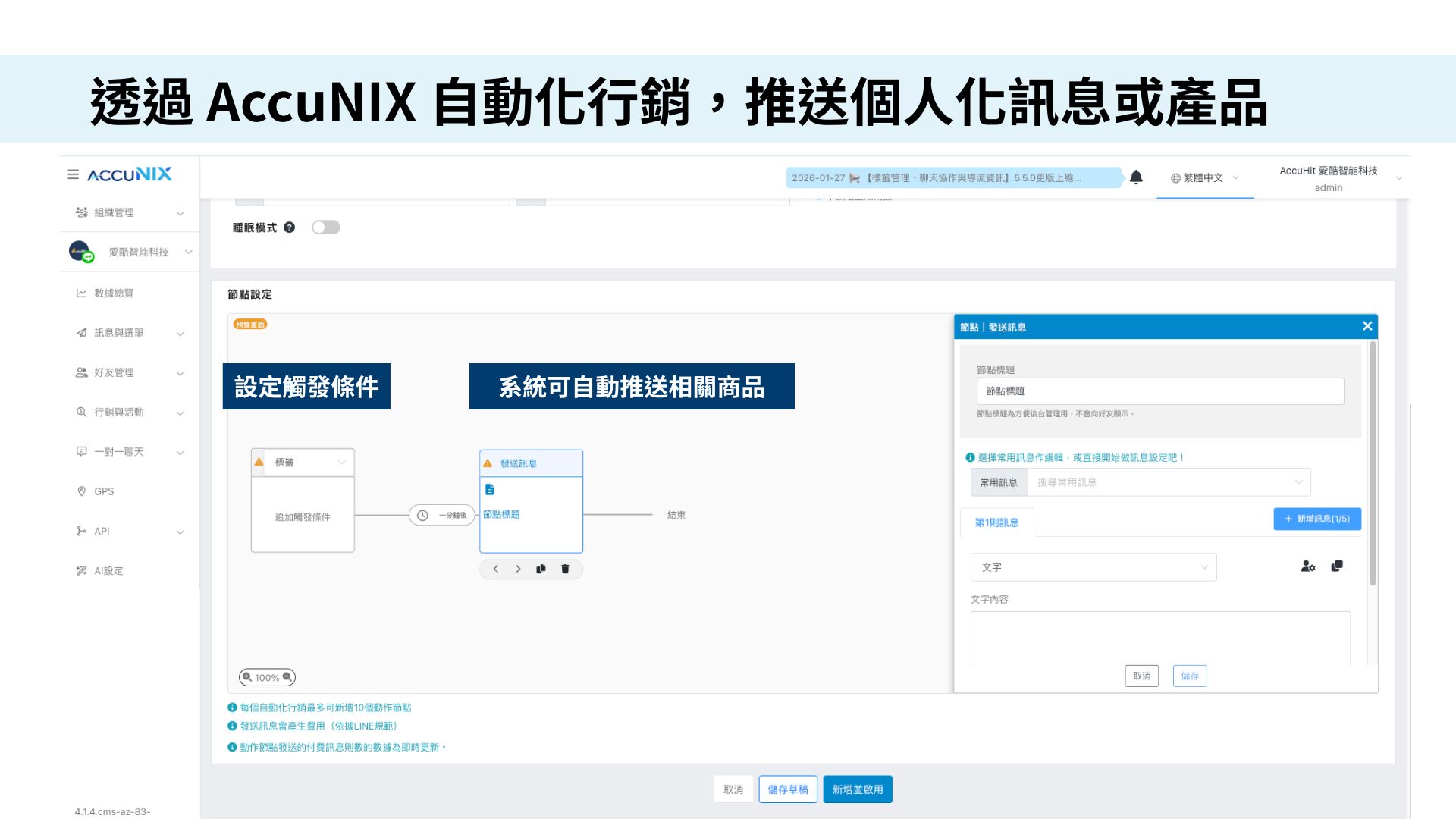Click the notification bell icon
This screenshot has height=819, width=1456.
click(1135, 177)
